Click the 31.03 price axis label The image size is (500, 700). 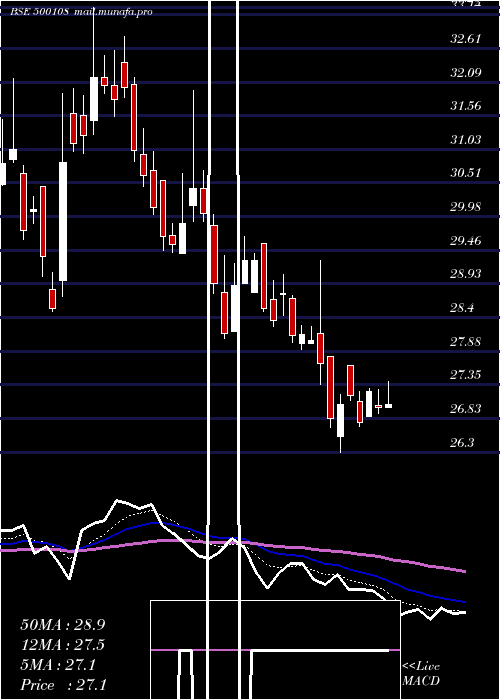[x=466, y=140]
